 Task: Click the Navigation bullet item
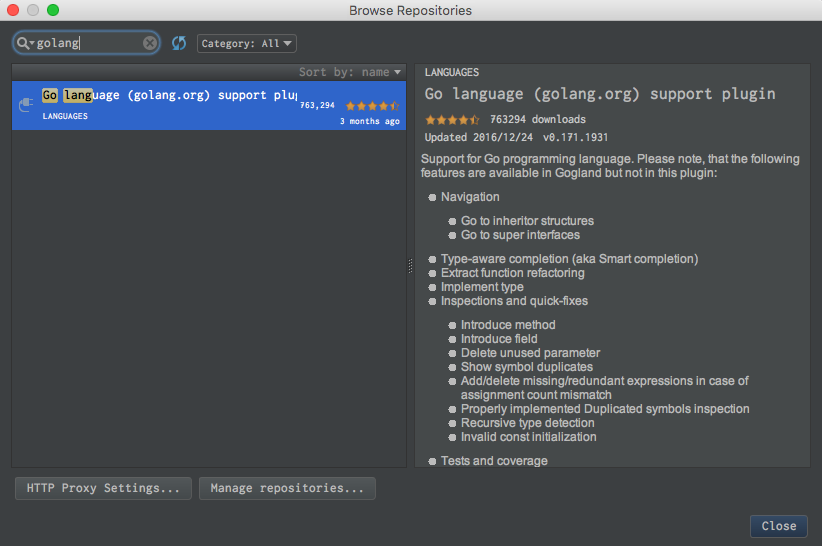click(470, 197)
